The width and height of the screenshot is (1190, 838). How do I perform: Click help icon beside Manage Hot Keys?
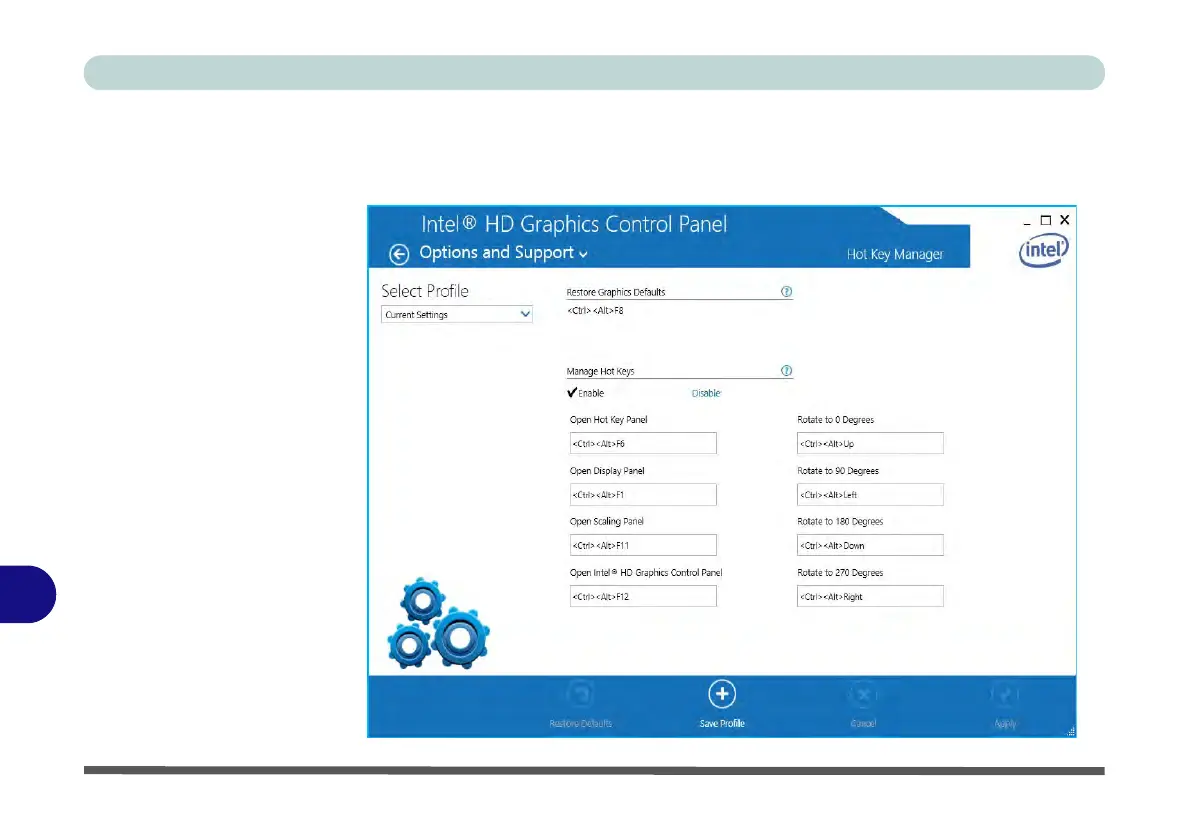click(786, 370)
